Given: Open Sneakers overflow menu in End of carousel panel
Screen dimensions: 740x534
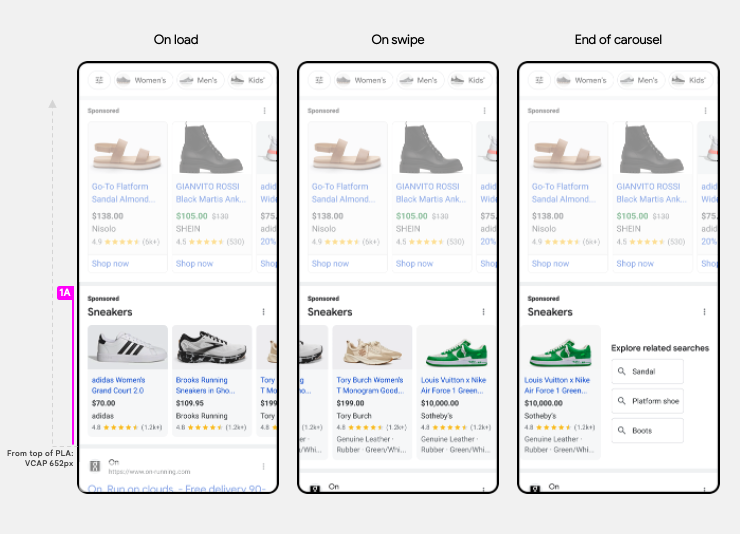Looking at the screenshot, I should coord(704,312).
